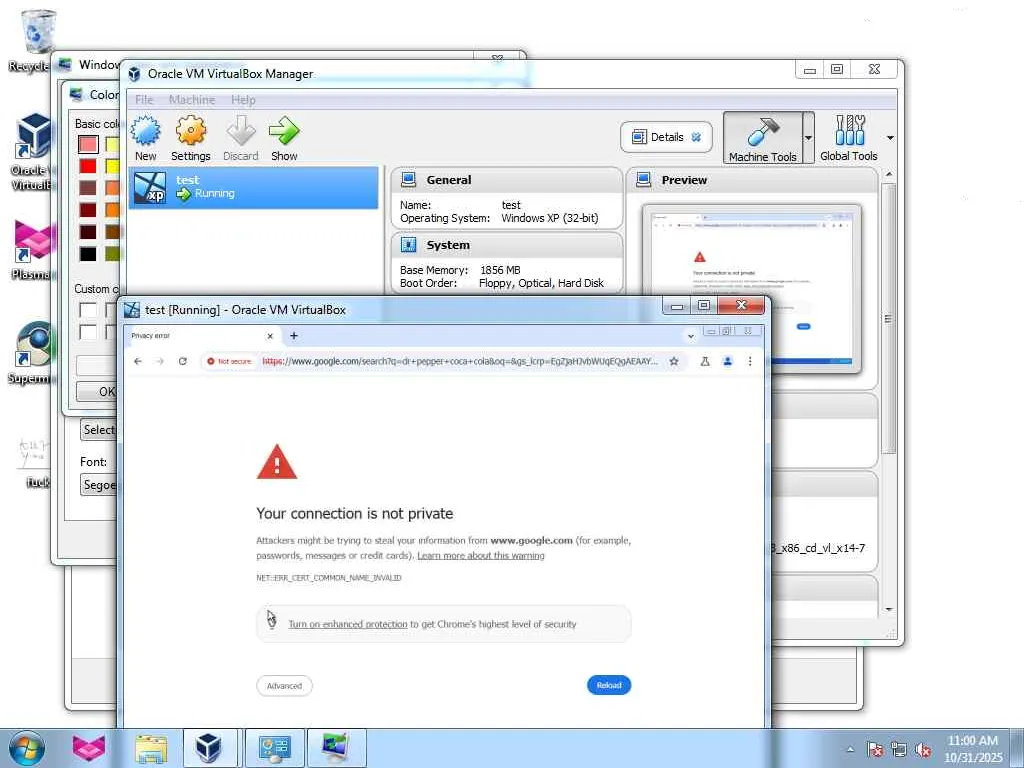Click NET::ERR_CERT_COMMON_NAME_INVALID error code
The height and width of the screenshot is (768, 1024).
pos(328,578)
